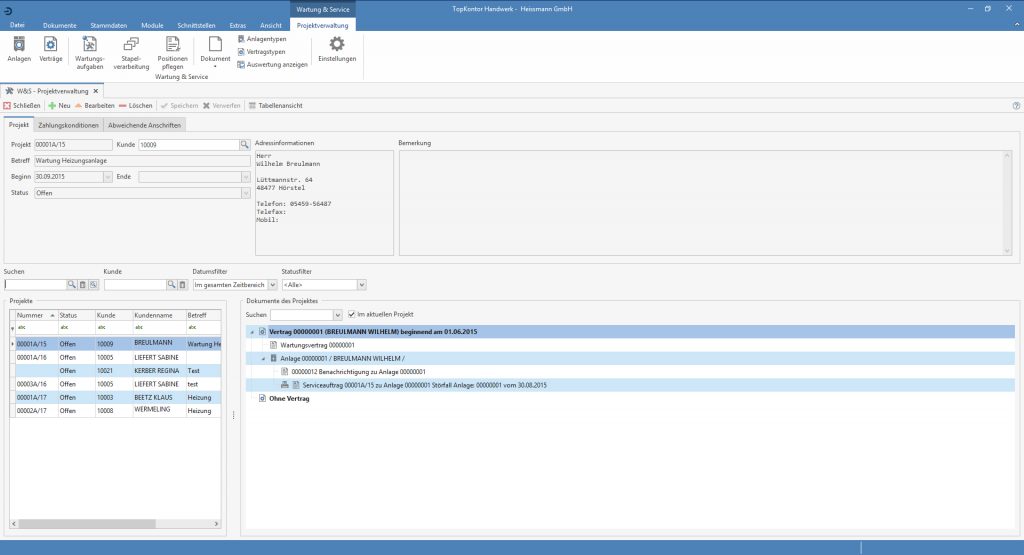Viewport: 1024px width, 555px height.
Task: Click the Status column header in Projekte
Action: point(76,315)
